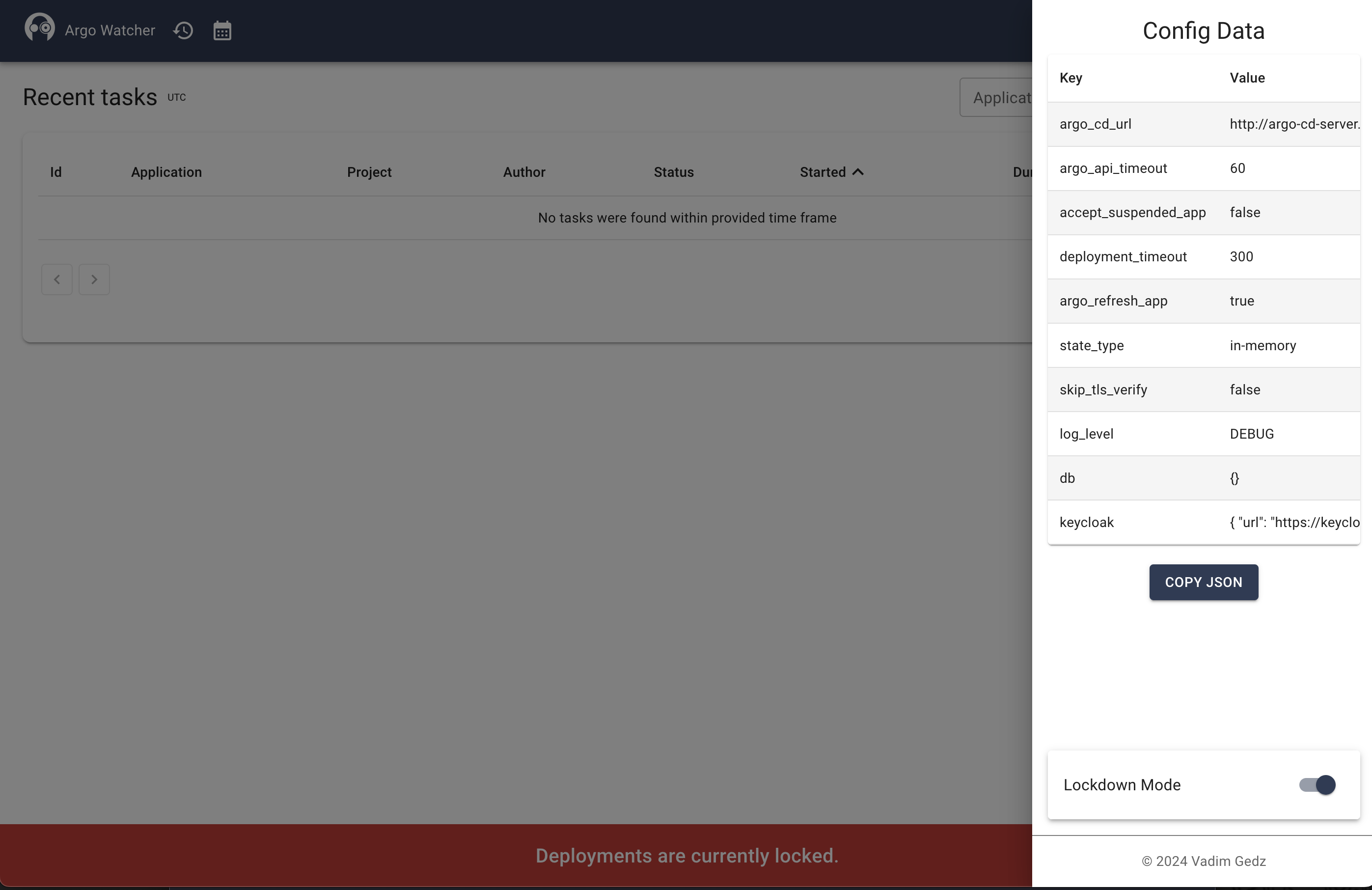
Task: Select the state_type key cell
Action: pyautogui.click(x=1132, y=345)
